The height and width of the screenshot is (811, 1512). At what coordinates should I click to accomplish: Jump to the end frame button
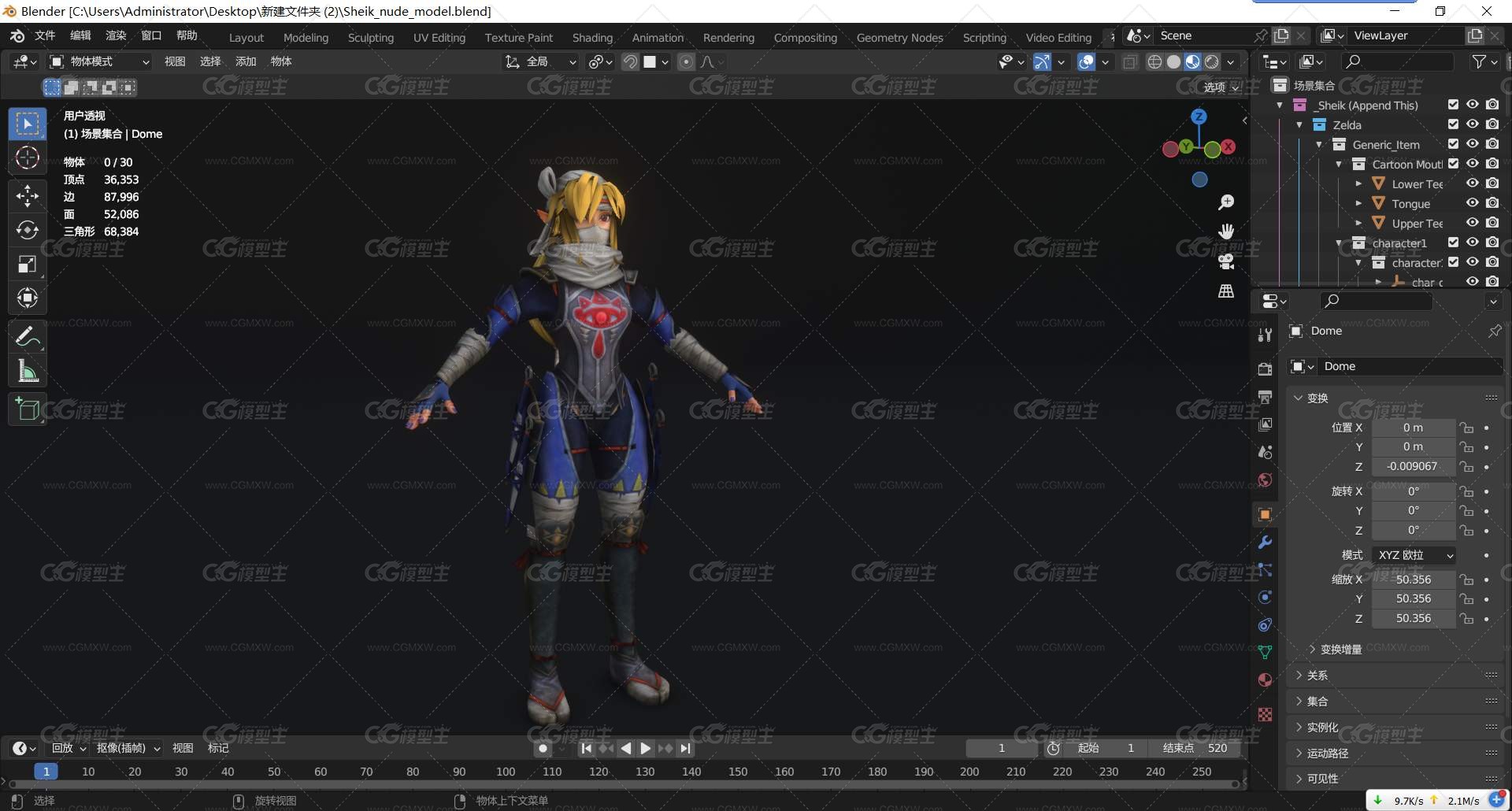pos(685,748)
